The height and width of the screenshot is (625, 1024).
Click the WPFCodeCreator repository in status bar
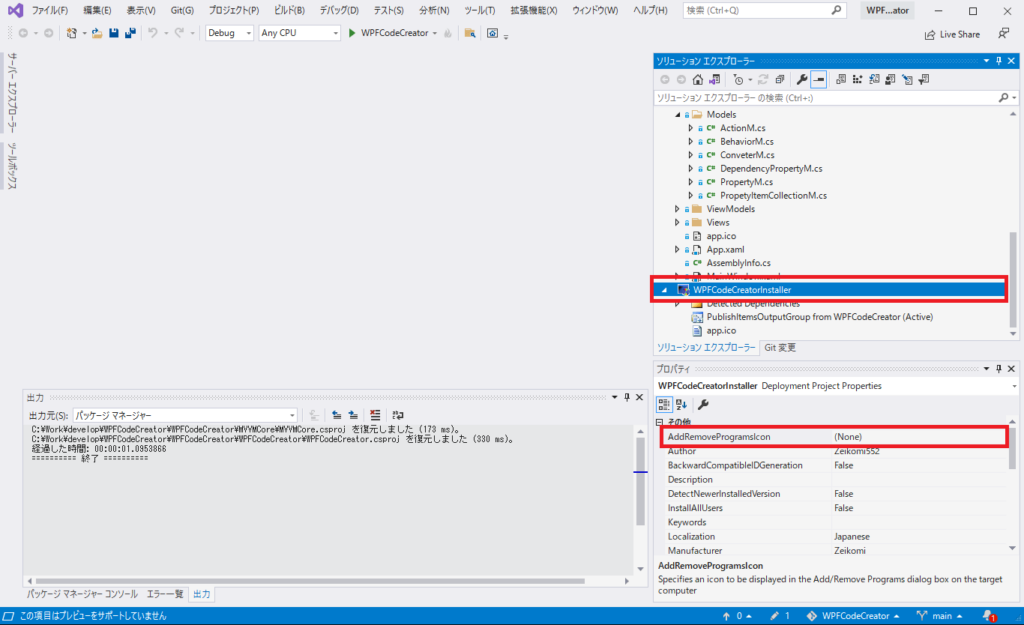[852, 616]
